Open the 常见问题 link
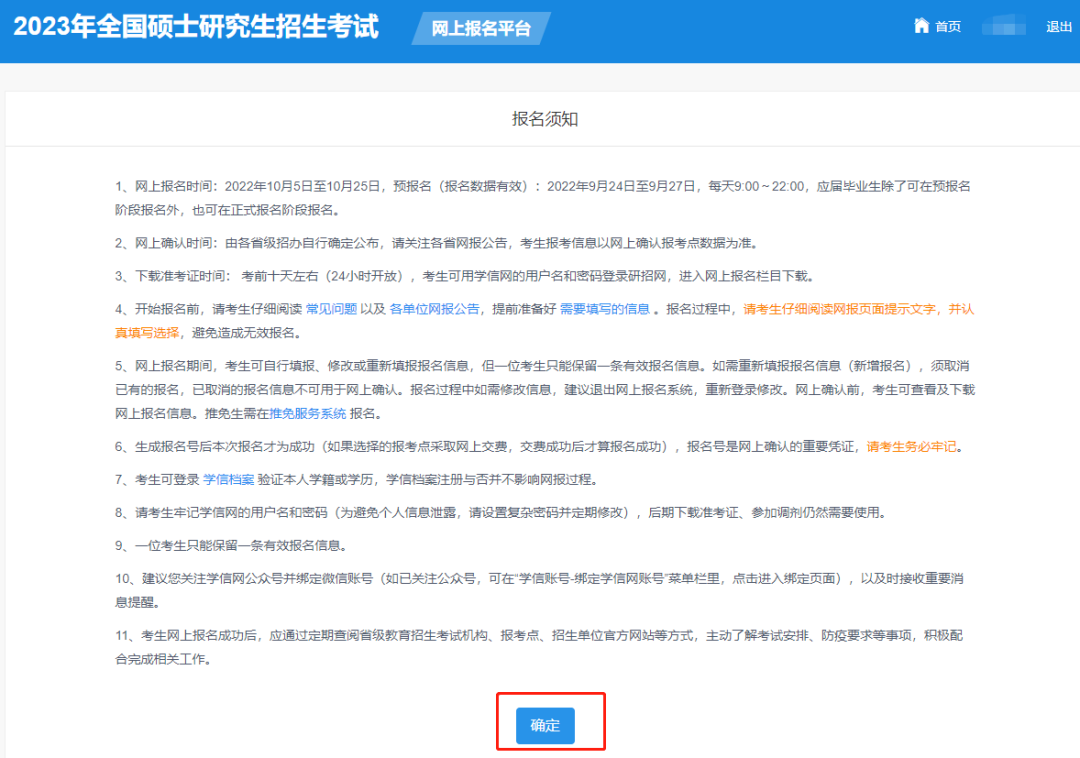The image size is (1080, 758). [331, 308]
